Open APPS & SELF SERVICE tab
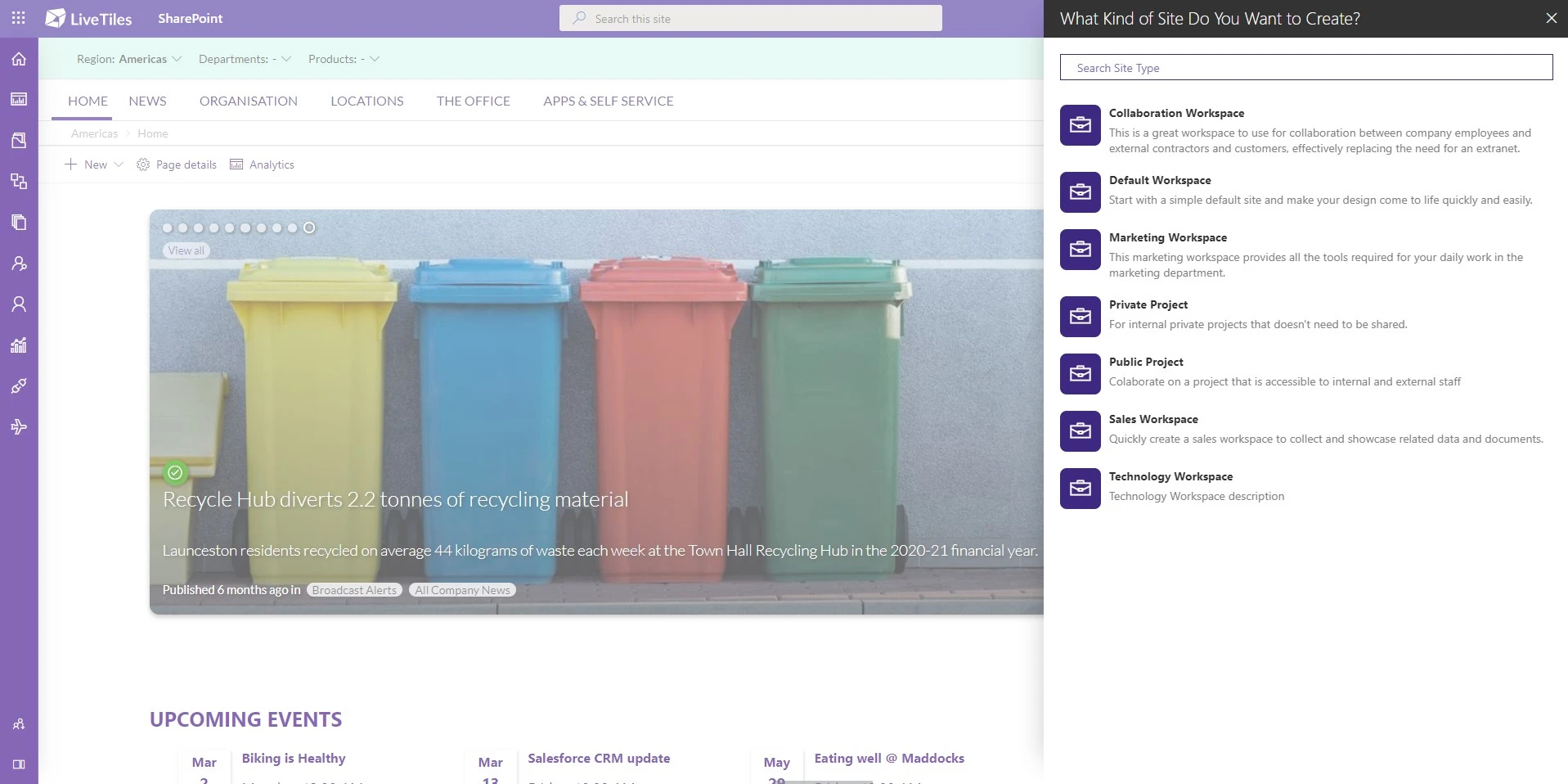 point(609,101)
